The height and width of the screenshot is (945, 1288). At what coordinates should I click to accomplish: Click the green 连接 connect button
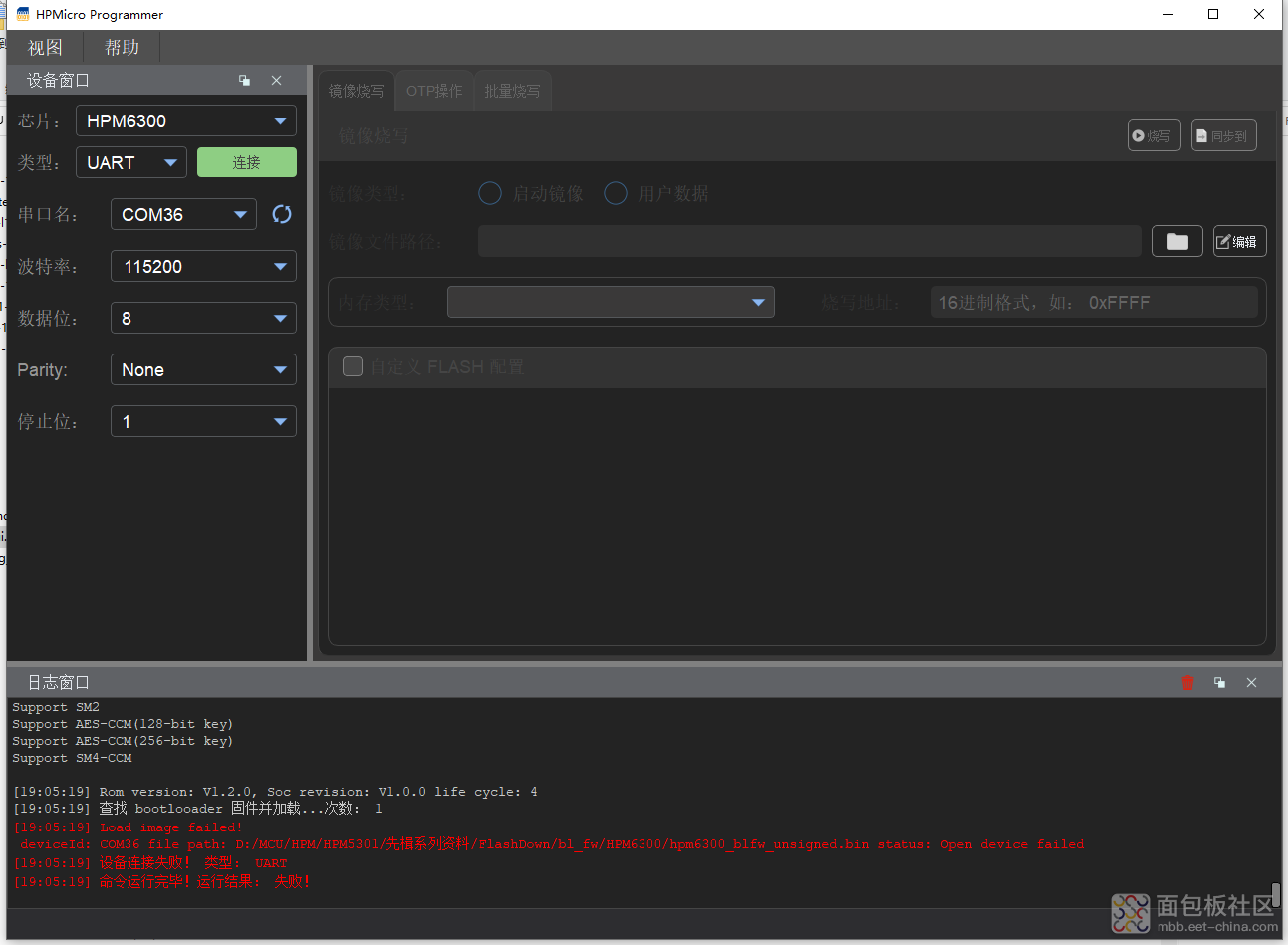coord(247,162)
